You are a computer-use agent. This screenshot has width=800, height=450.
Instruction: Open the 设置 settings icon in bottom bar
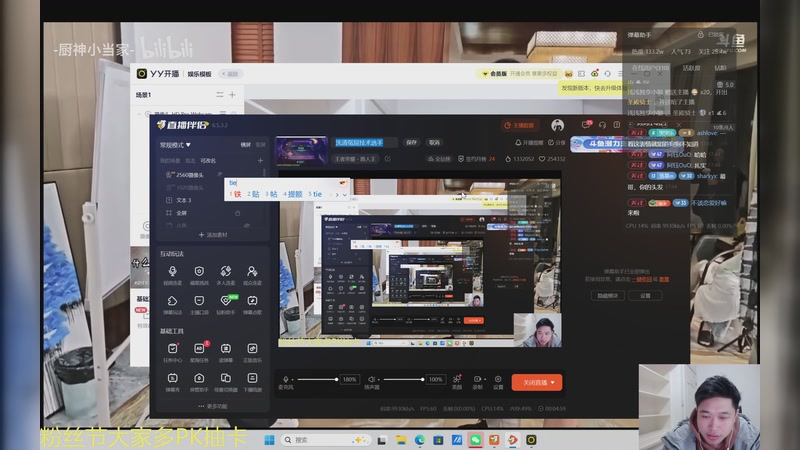[x=498, y=379]
